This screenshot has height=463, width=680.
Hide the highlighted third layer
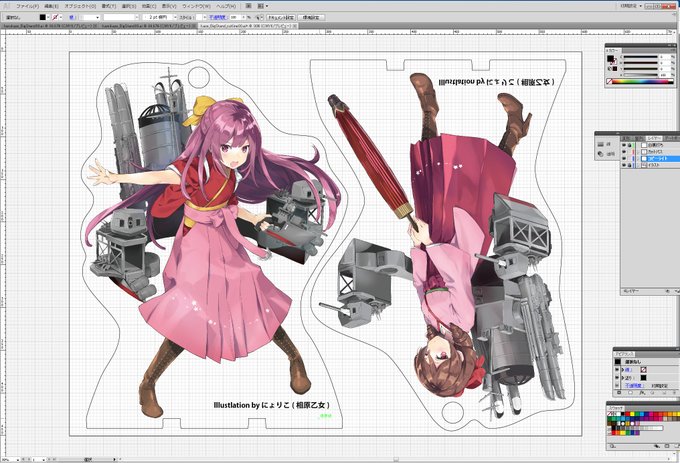624,158
